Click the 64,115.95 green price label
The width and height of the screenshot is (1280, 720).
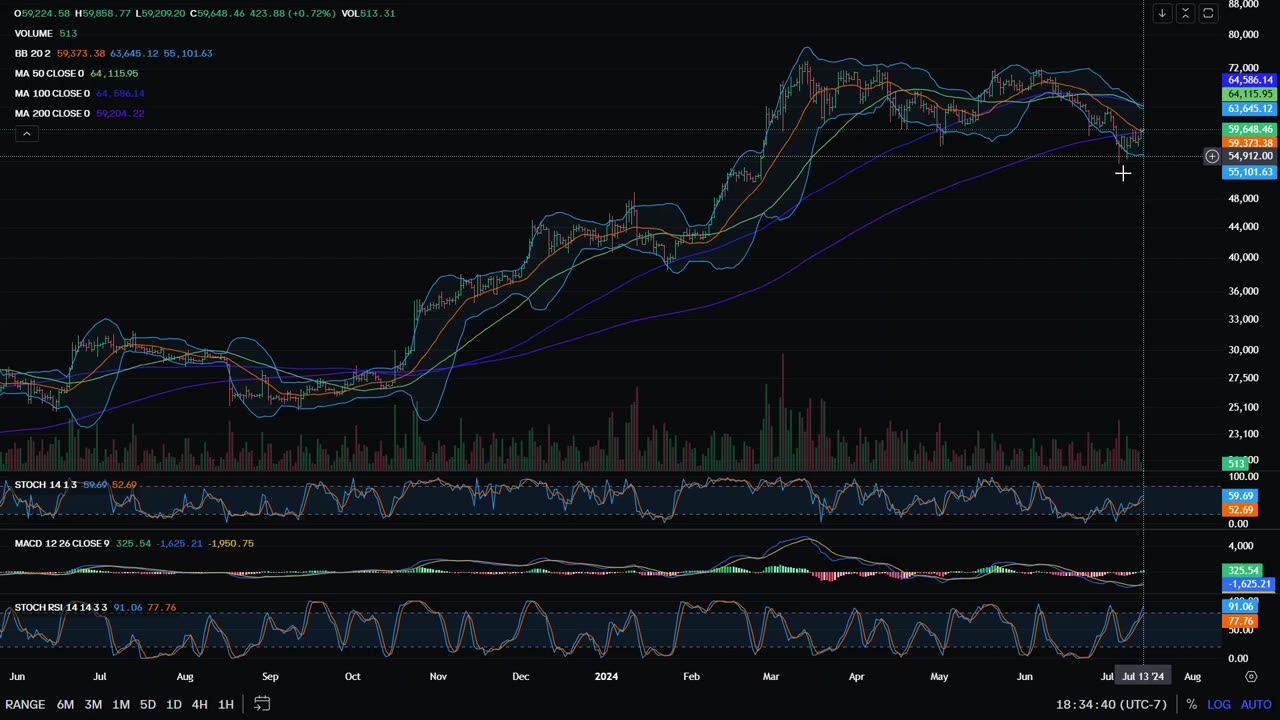click(x=1248, y=94)
